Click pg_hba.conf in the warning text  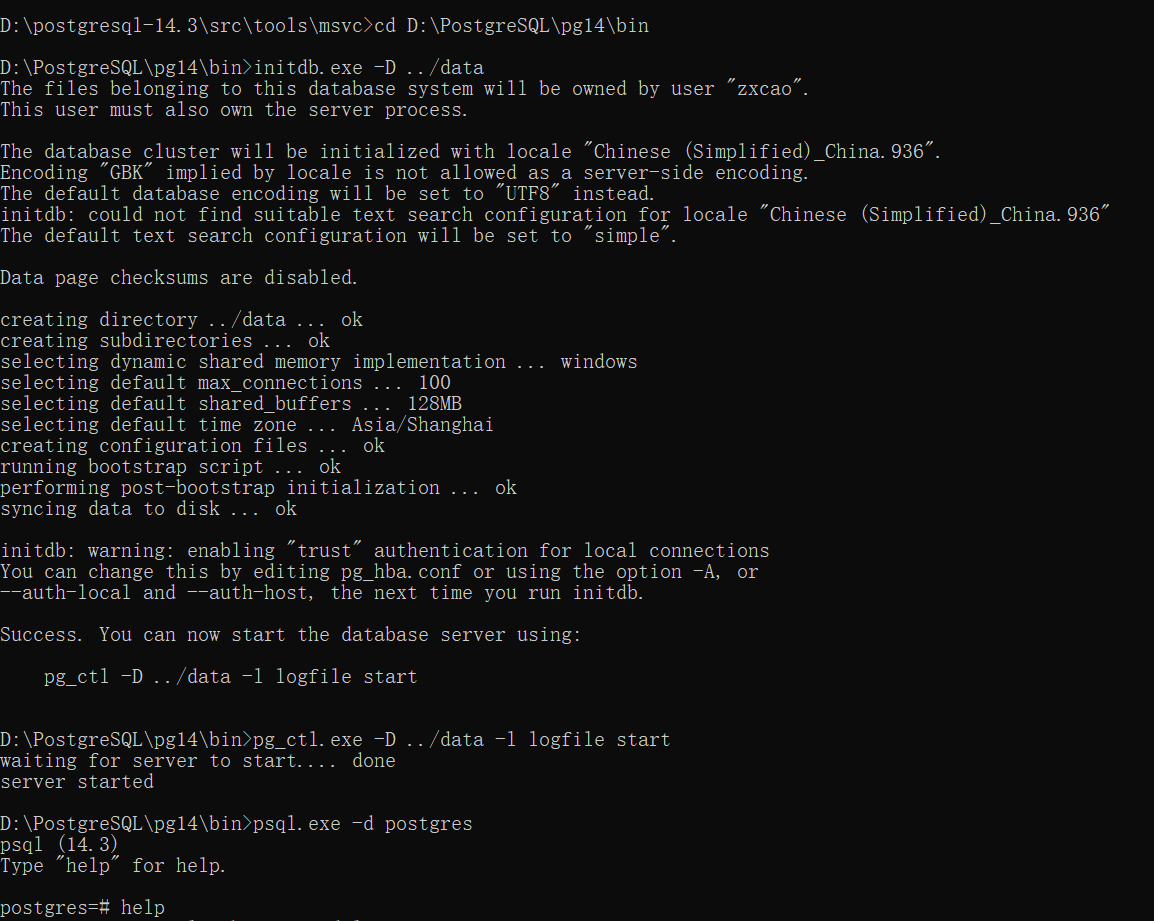click(x=401, y=572)
